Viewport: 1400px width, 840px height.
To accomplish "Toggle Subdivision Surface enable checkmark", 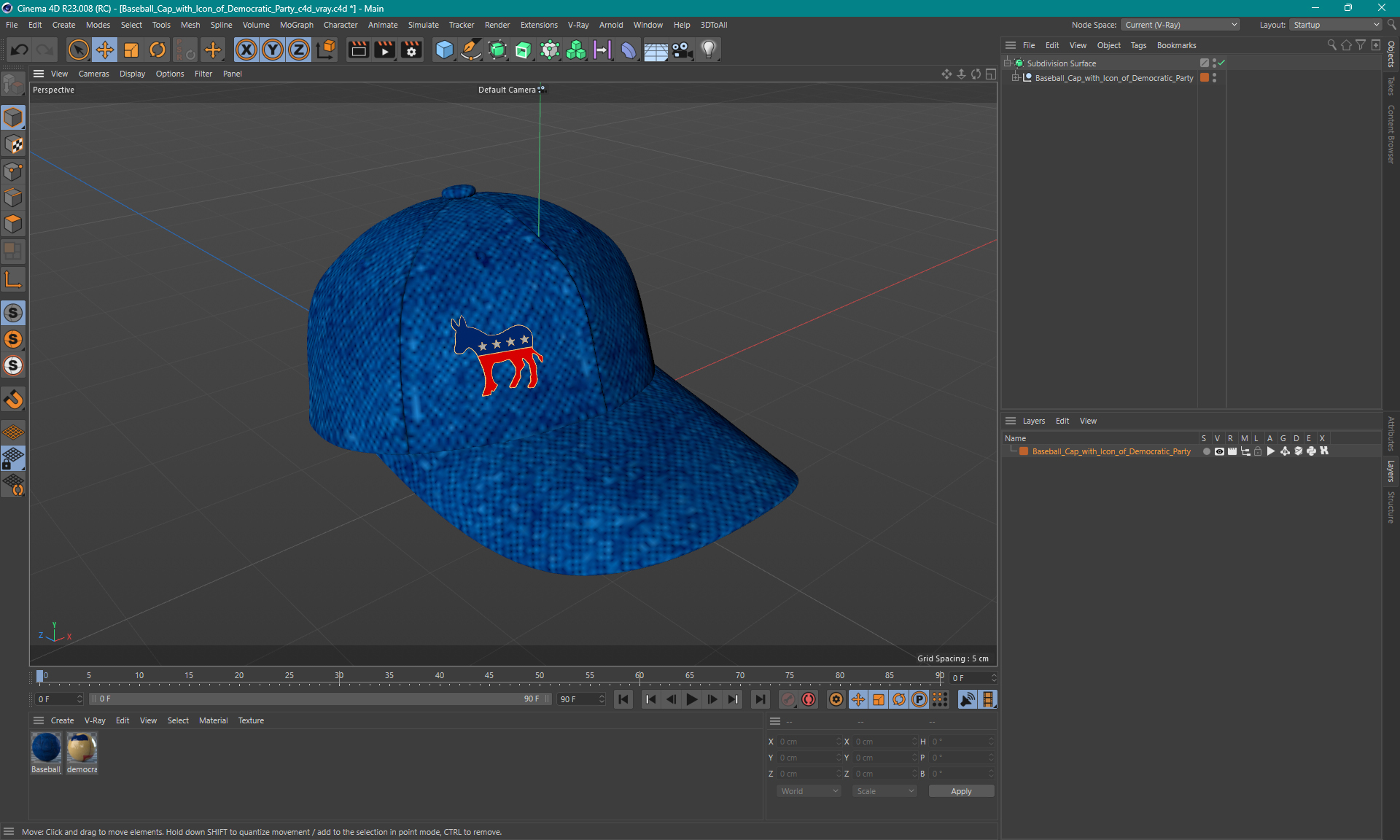I will (x=1221, y=63).
